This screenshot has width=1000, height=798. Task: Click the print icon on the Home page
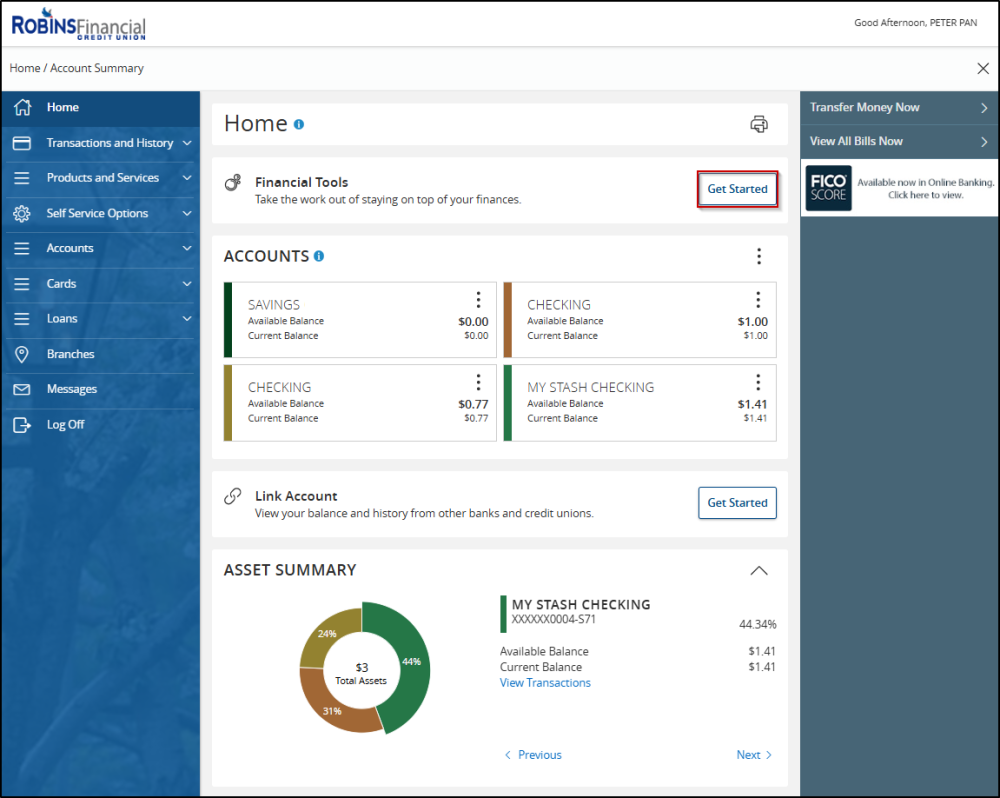[759, 124]
